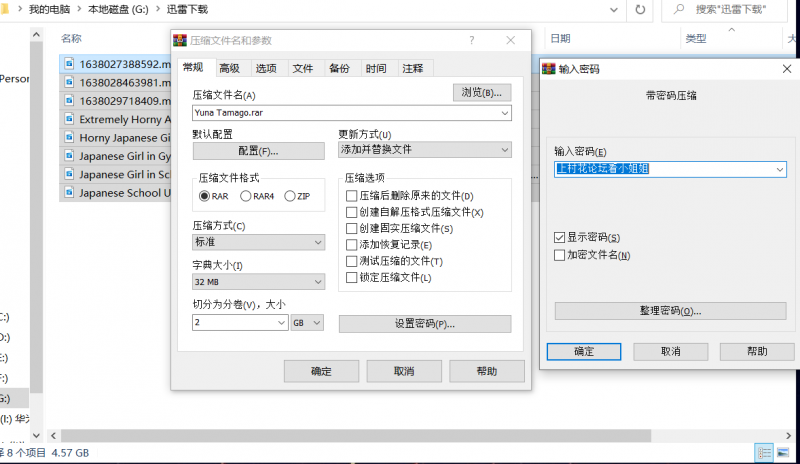Check 压缩后删除原来的文件 option
The image size is (800, 464).
pos(351,196)
